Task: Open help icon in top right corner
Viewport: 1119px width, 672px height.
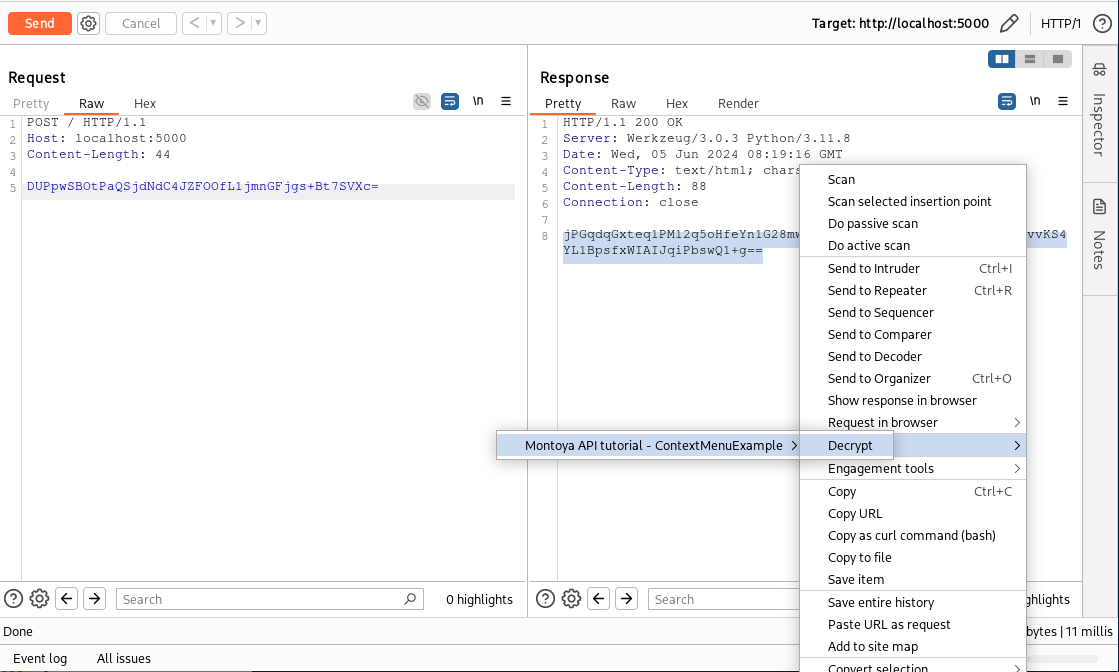Action: tap(1101, 23)
